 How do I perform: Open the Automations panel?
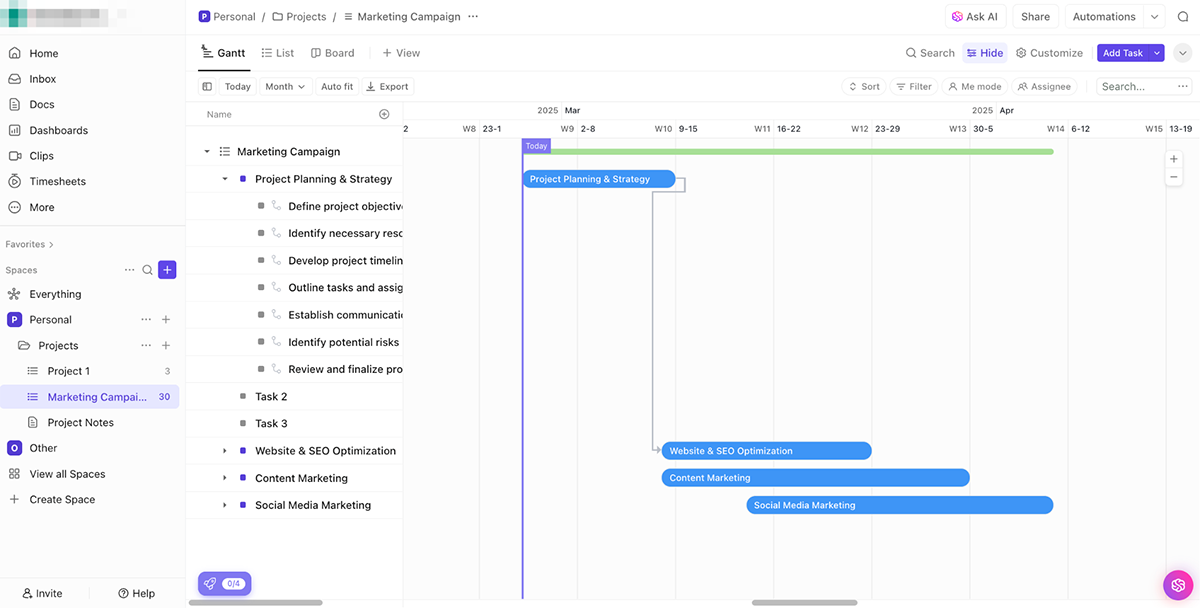point(1103,16)
